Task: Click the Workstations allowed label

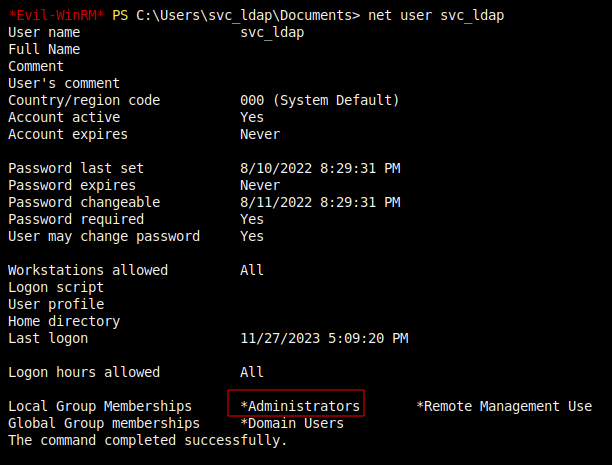Action: pos(88,270)
